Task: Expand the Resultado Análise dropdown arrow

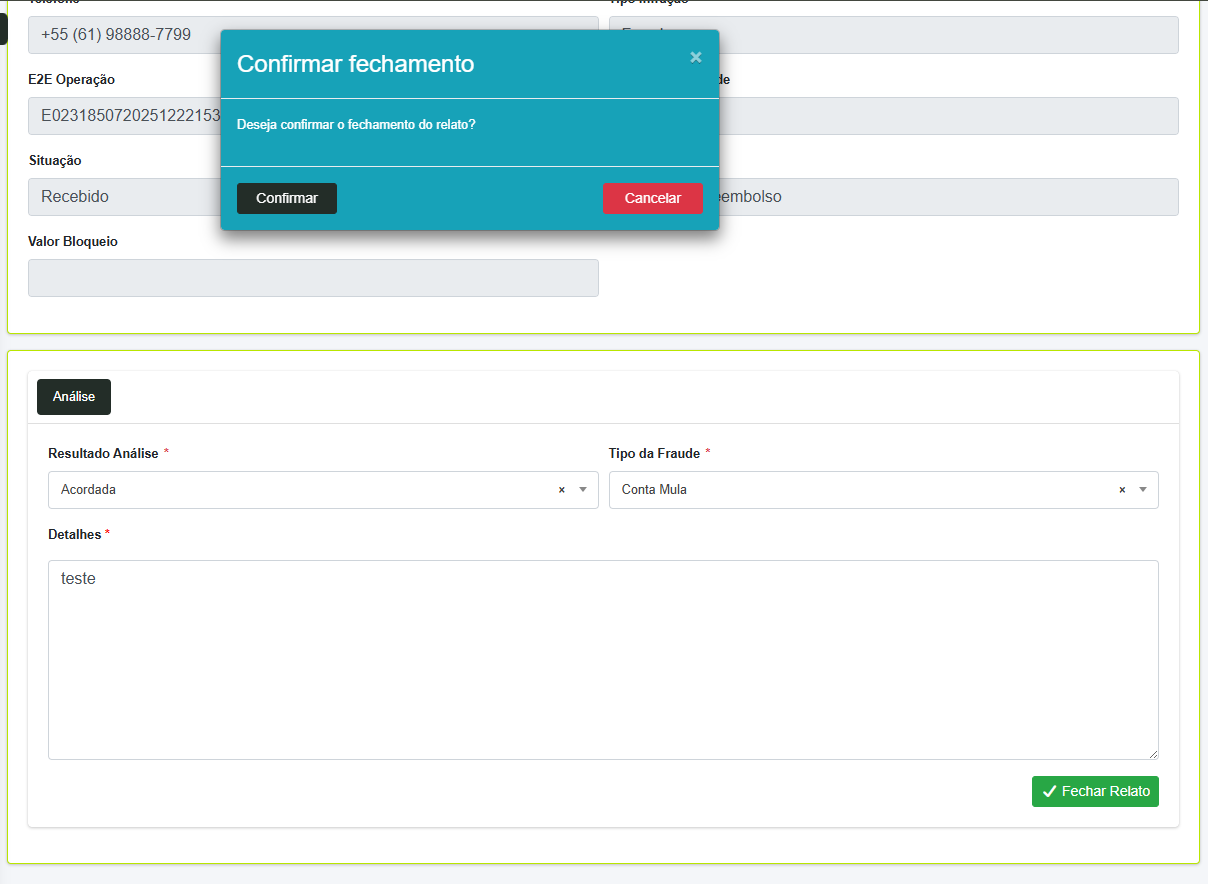Action: [583, 490]
